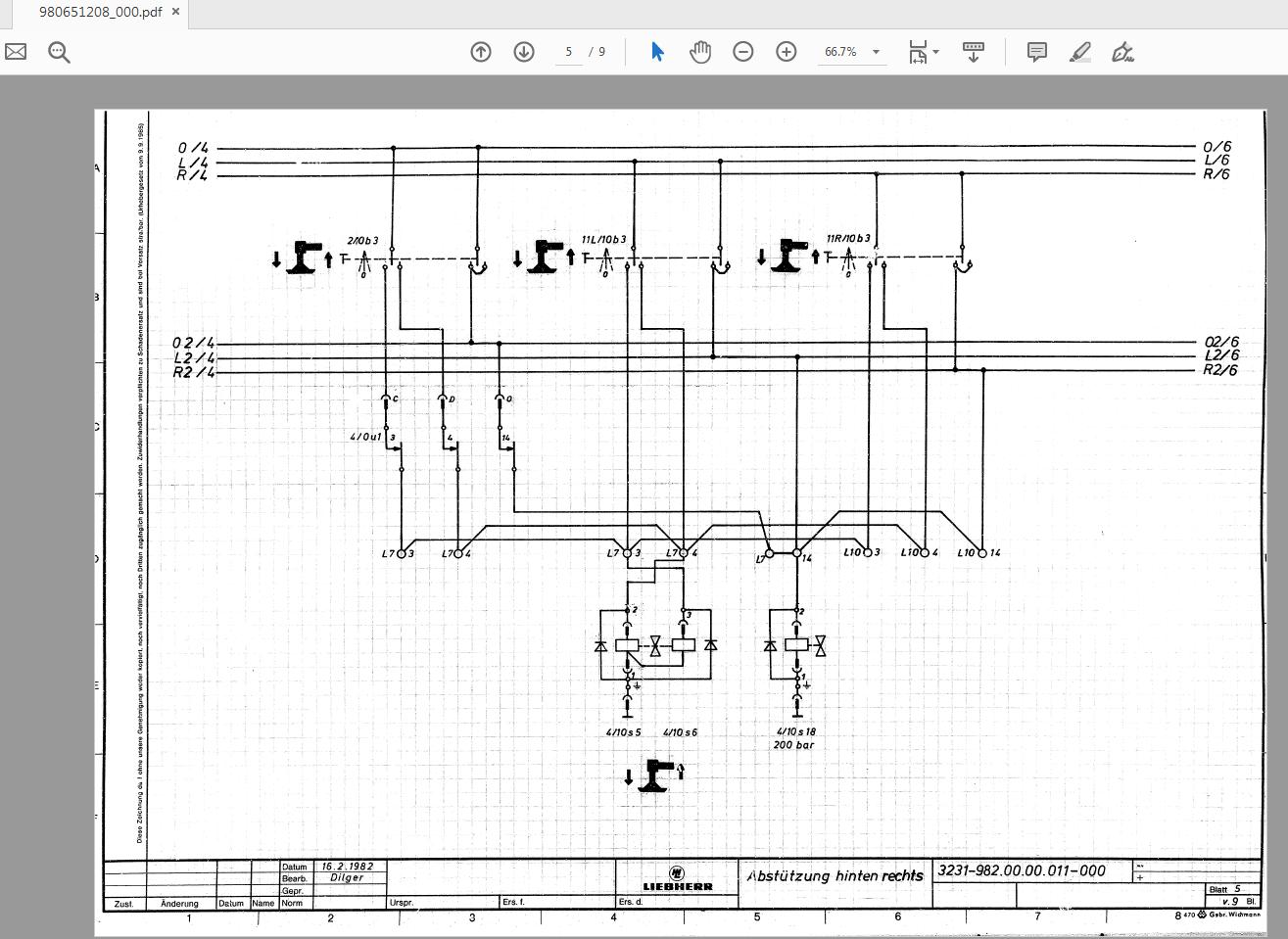Screen dimensions: 1288x939
Task: Add a comment with sticky note icon
Action: click(1037, 52)
